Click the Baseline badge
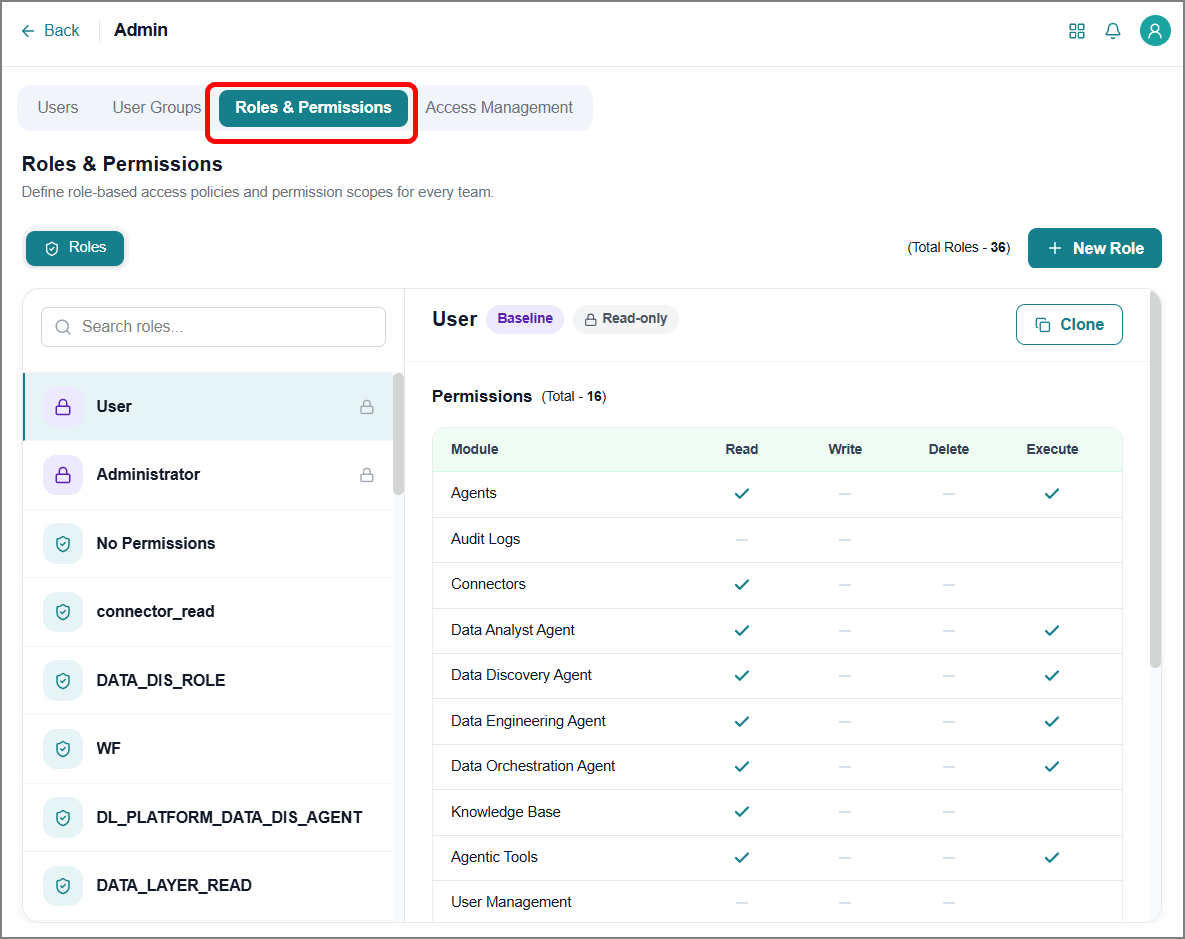 coord(525,319)
